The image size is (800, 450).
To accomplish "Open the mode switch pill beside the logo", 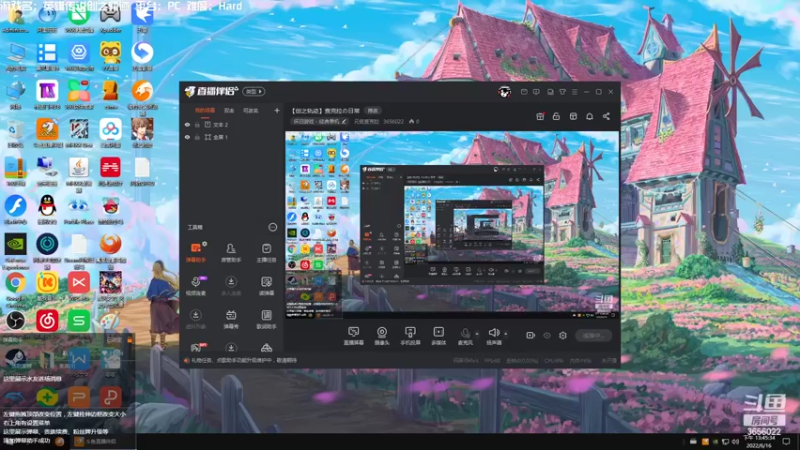I will coord(254,92).
